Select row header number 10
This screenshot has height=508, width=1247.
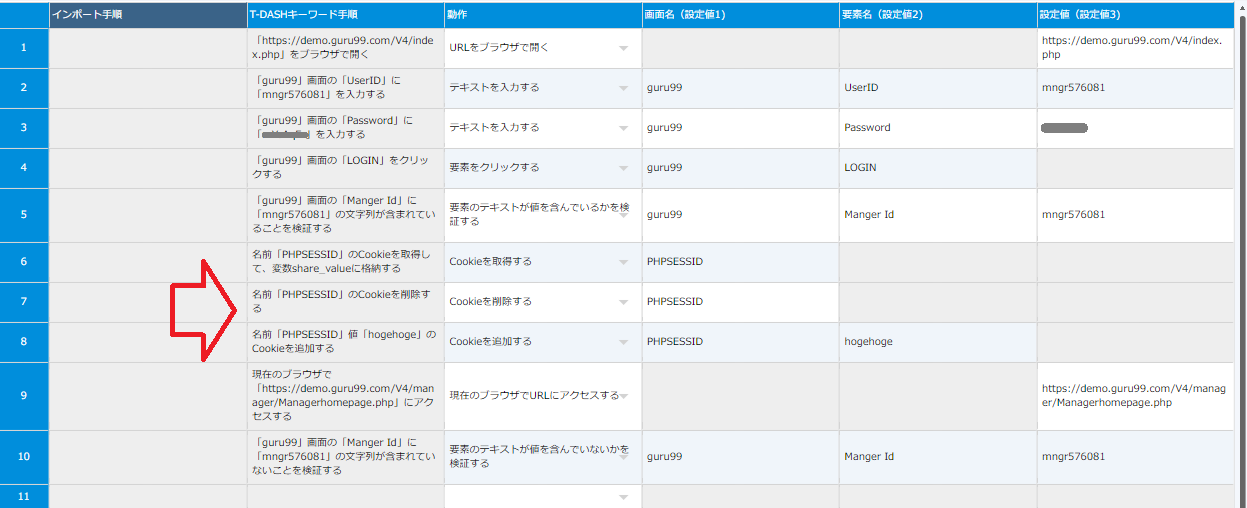tap(24, 457)
